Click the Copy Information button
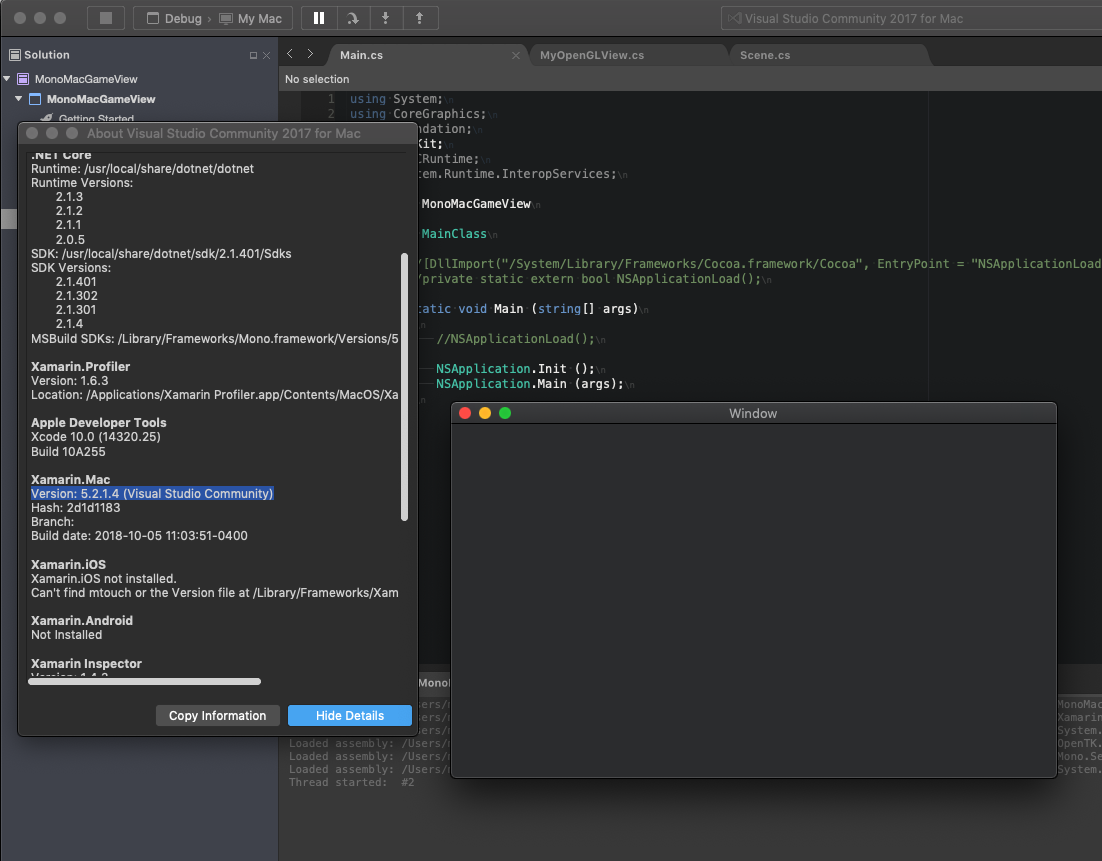This screenshot has width=1102, height=861. tap(217, 715)
